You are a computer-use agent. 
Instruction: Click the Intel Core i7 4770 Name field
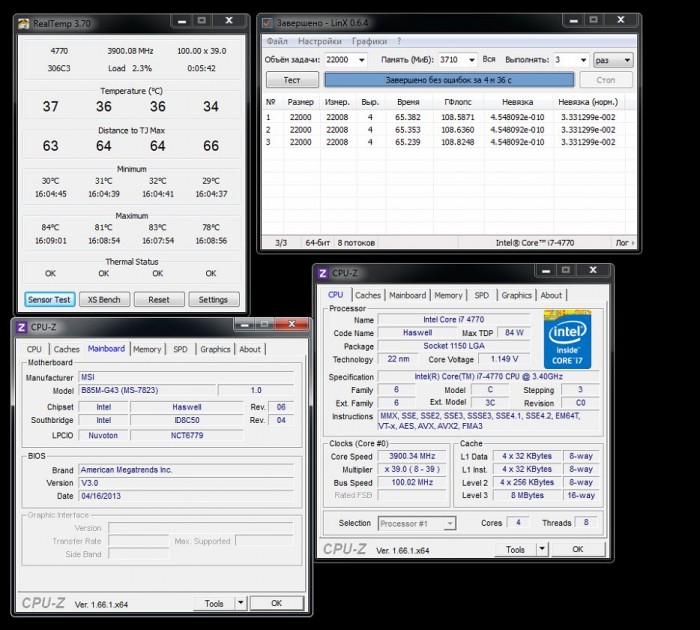(454, 320)
